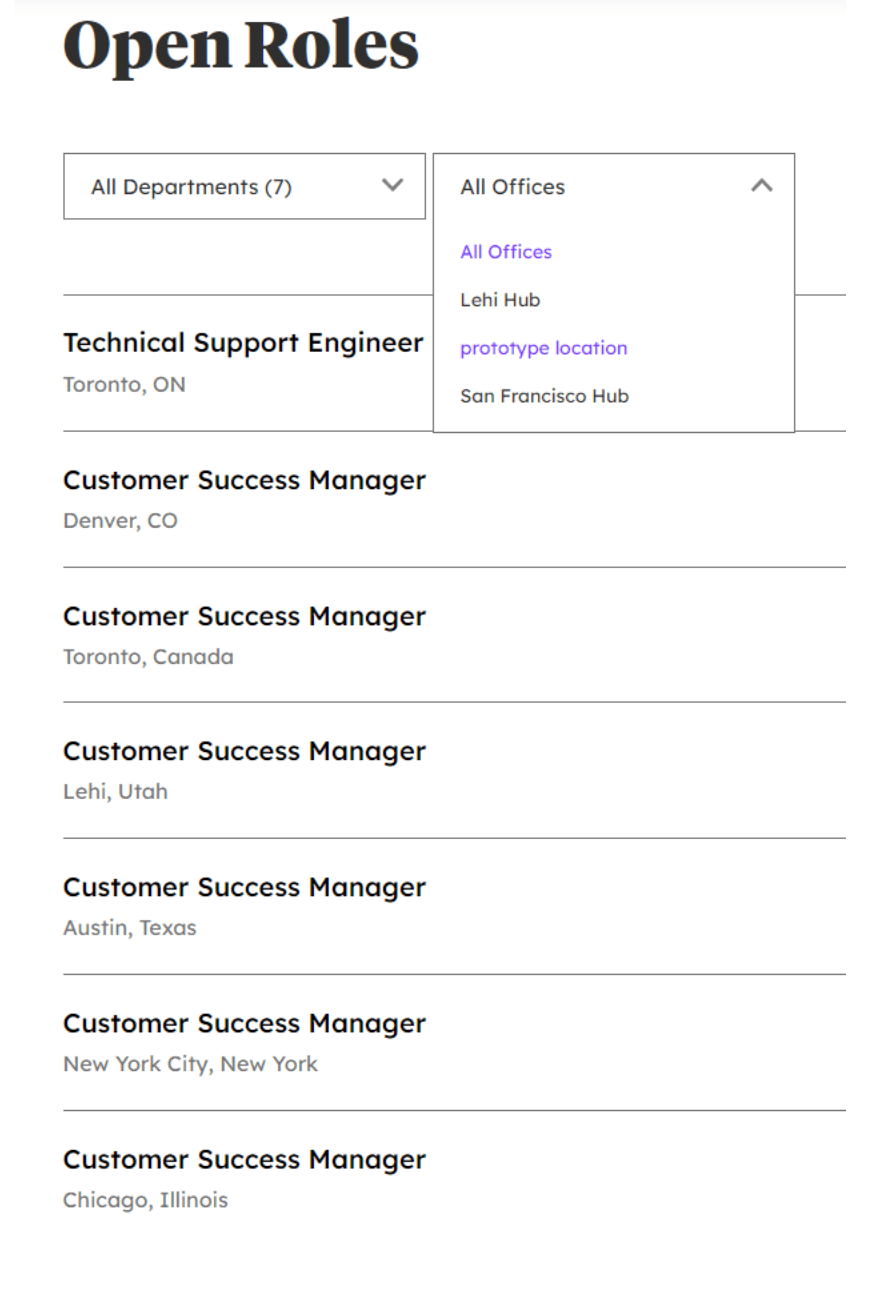Choose Lehi Hub from the offices list
Viewport: 880px width, 1290px height.
click(500, 300)
